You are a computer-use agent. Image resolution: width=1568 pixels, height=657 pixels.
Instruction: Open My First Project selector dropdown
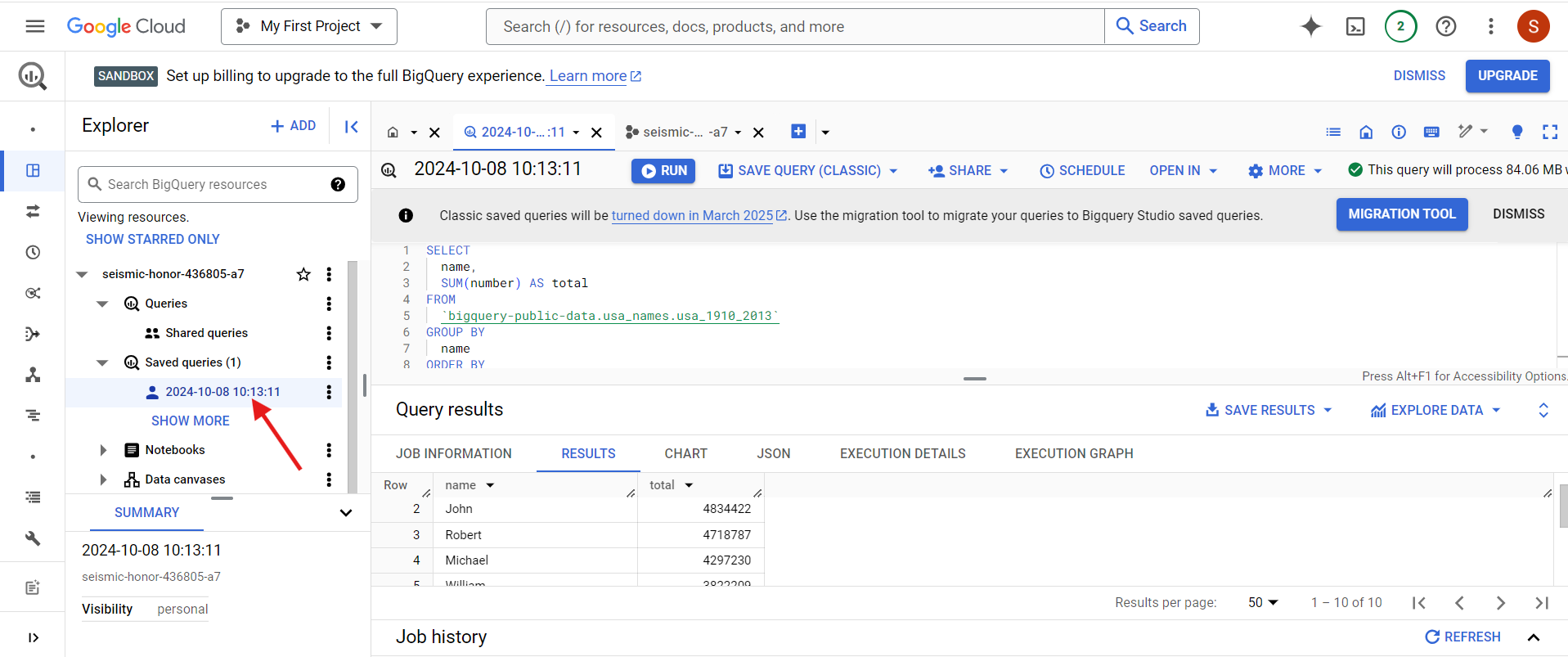(x=309, y=26)
